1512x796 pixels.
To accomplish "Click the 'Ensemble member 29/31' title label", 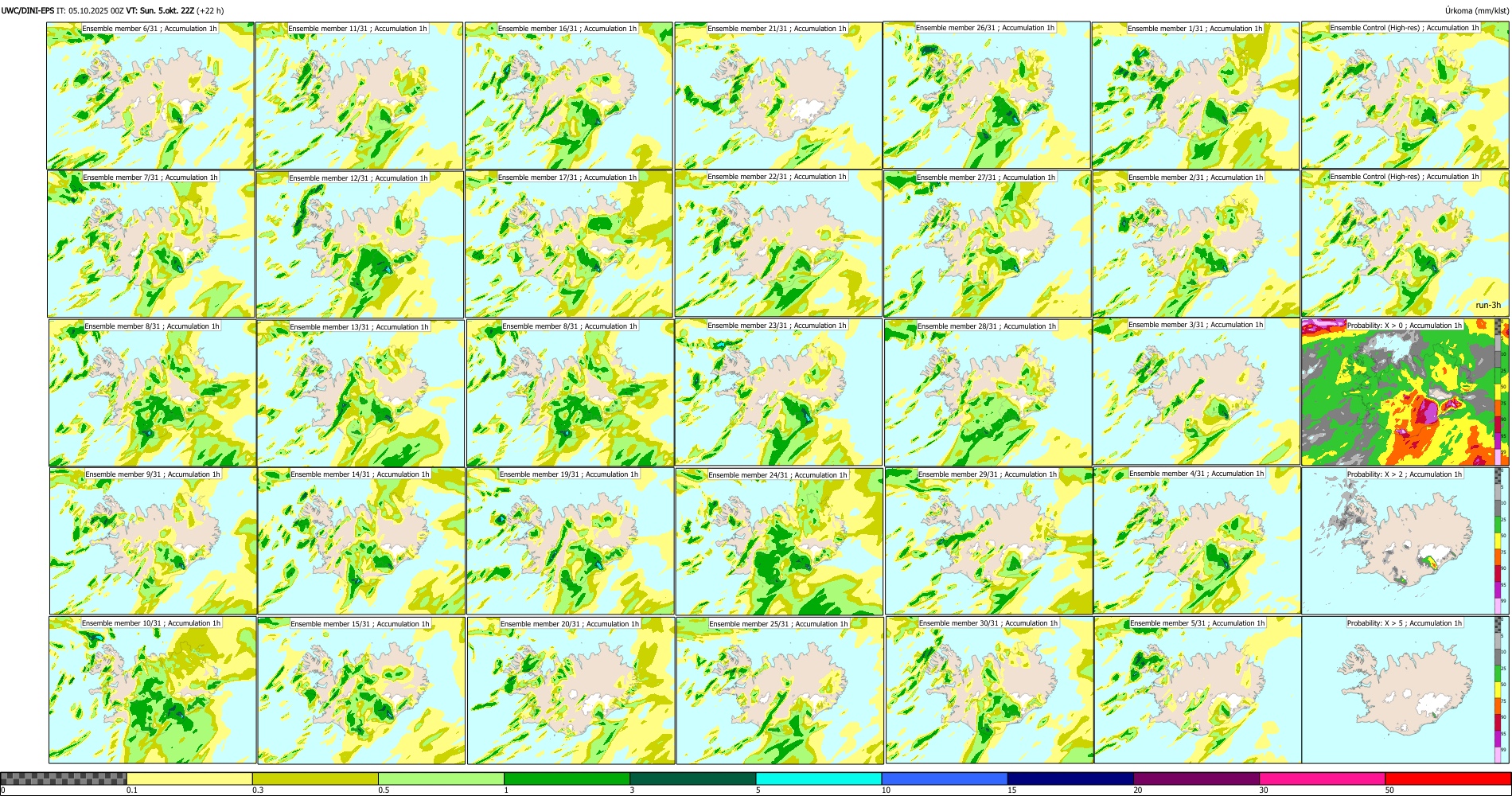I will click(988, 474).
